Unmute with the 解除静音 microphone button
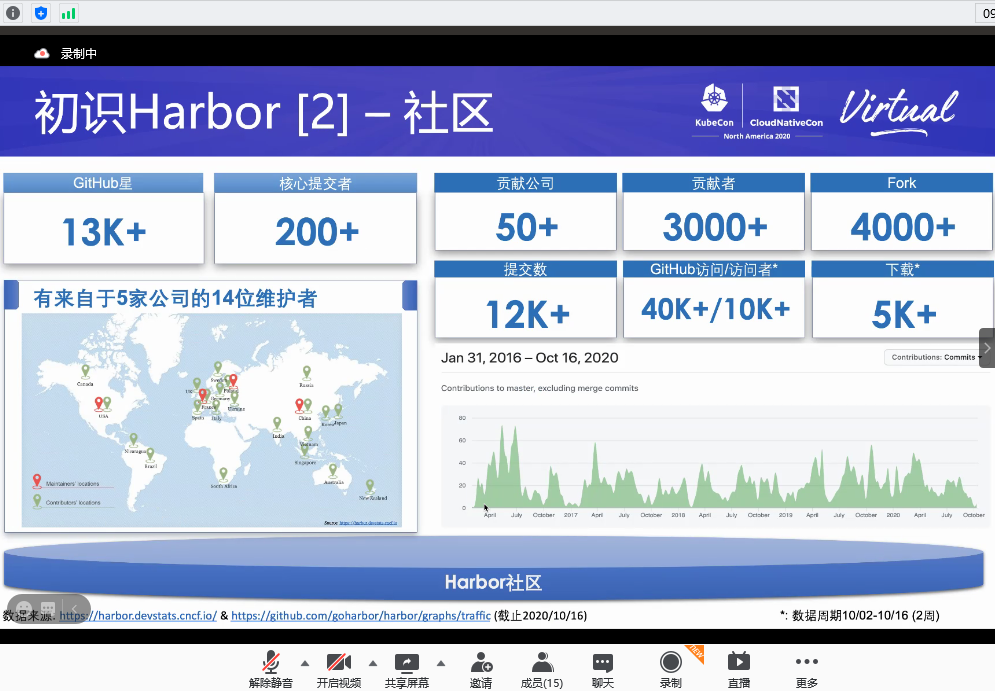 click(271, 670)
